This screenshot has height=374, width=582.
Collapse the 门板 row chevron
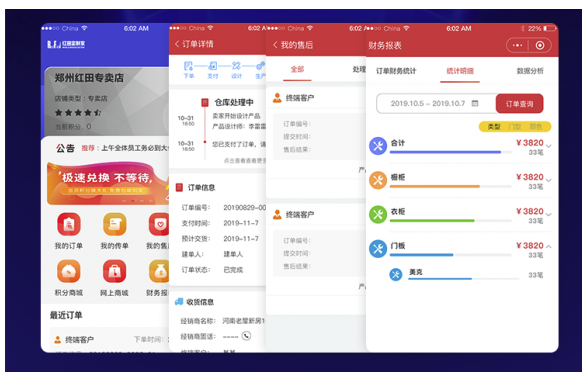549,246
